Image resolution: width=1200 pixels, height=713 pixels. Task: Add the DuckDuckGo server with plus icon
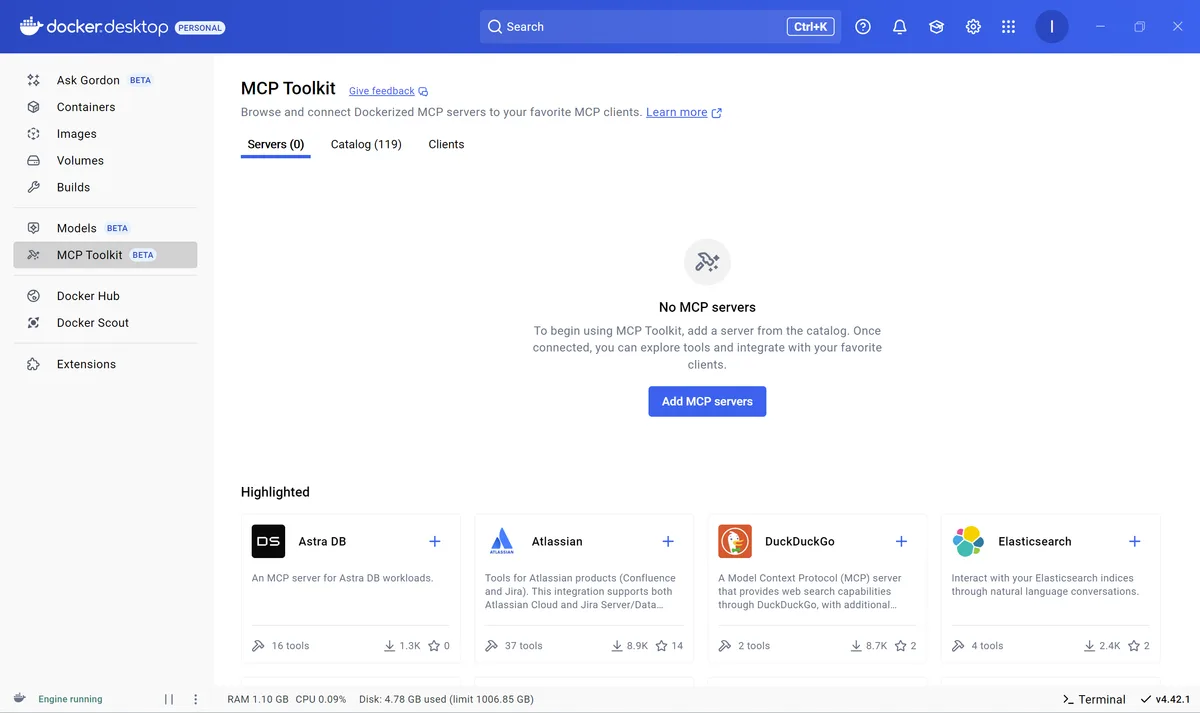point(901,541)
